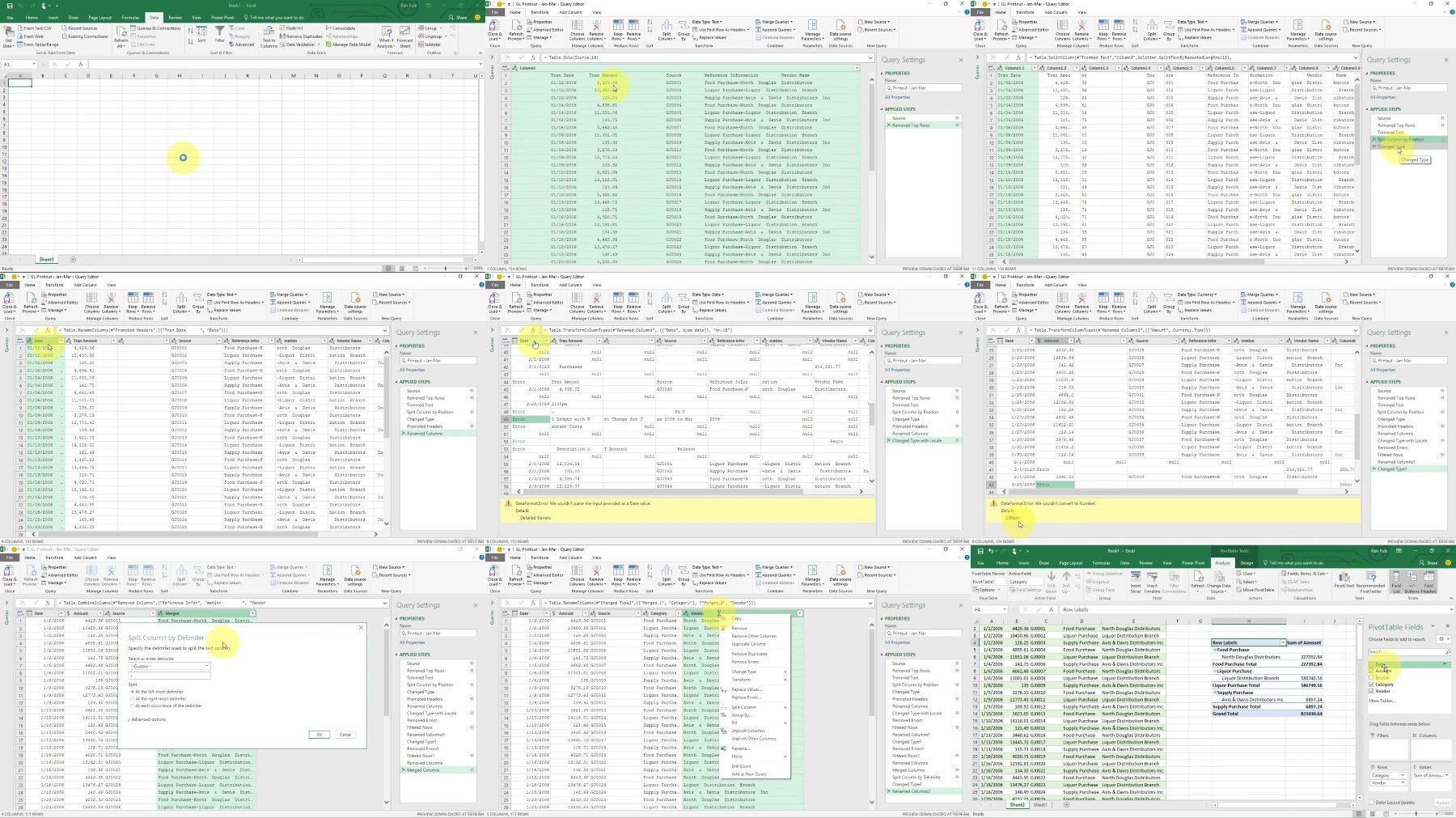Viewport: 1456px width, 818px height.
Task: Click the PivotChart icon
Action: pos(1344,577)
